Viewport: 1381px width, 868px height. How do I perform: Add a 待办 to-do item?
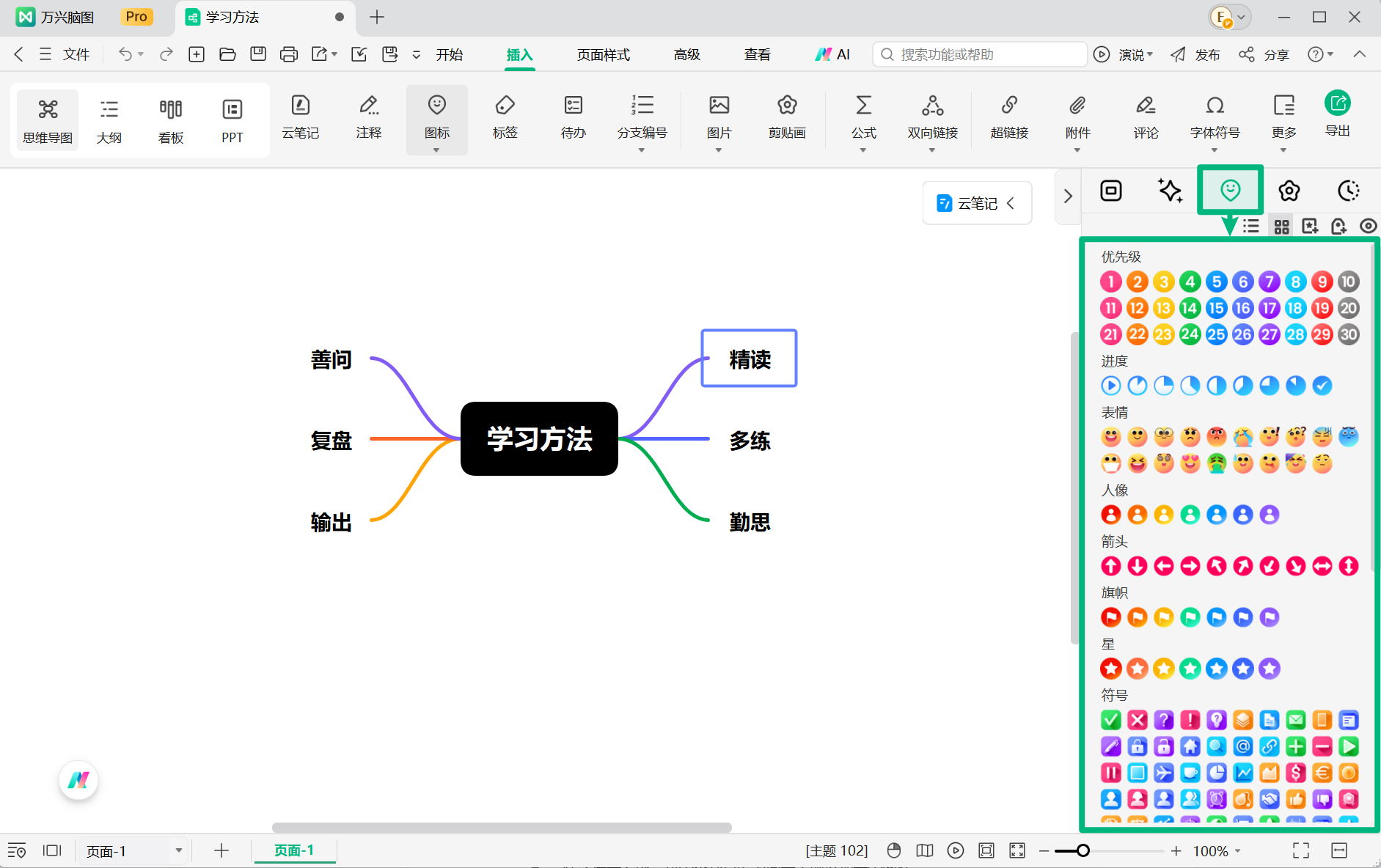574,117
